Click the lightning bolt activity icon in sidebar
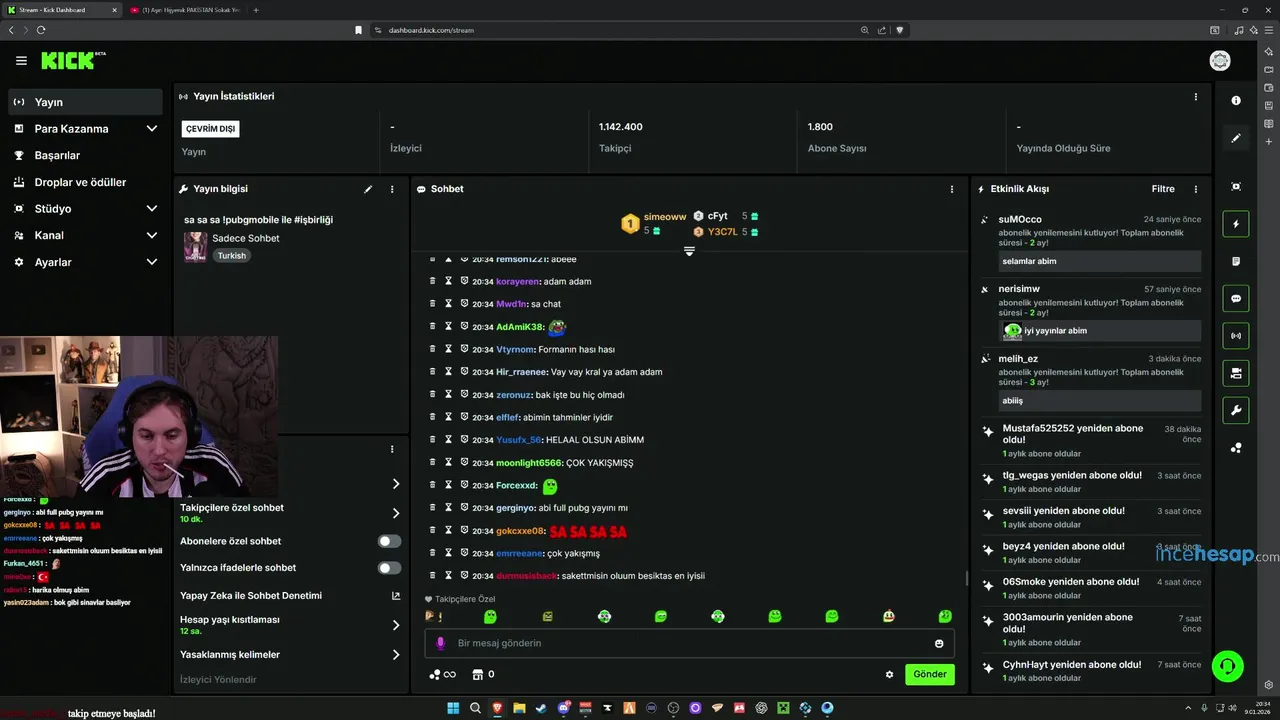 (x=1236, y=224)
